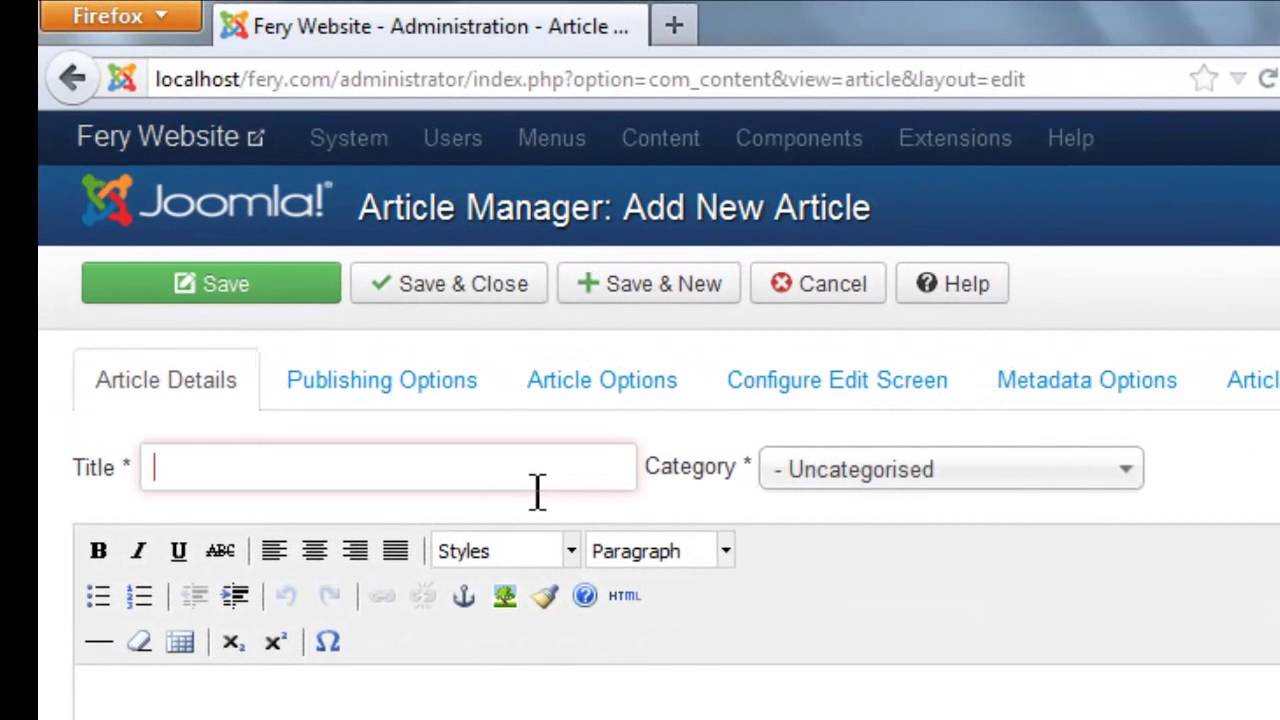The image size is (1280, 720).
Task: Open the Paragraph format dropdown
Action: [661, 551]
